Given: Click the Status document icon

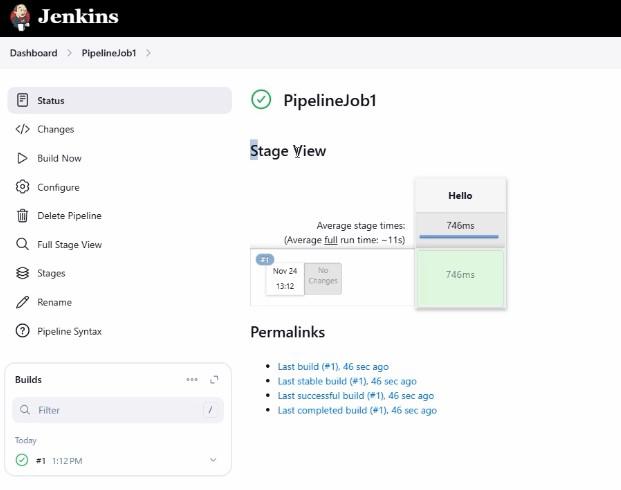Looking at the screenshot, I should (x=23, y=100).
